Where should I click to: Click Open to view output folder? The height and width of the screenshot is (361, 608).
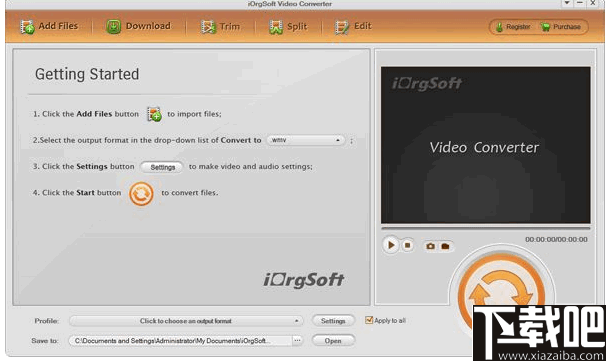pyautogui.click(x=333, y=340)
